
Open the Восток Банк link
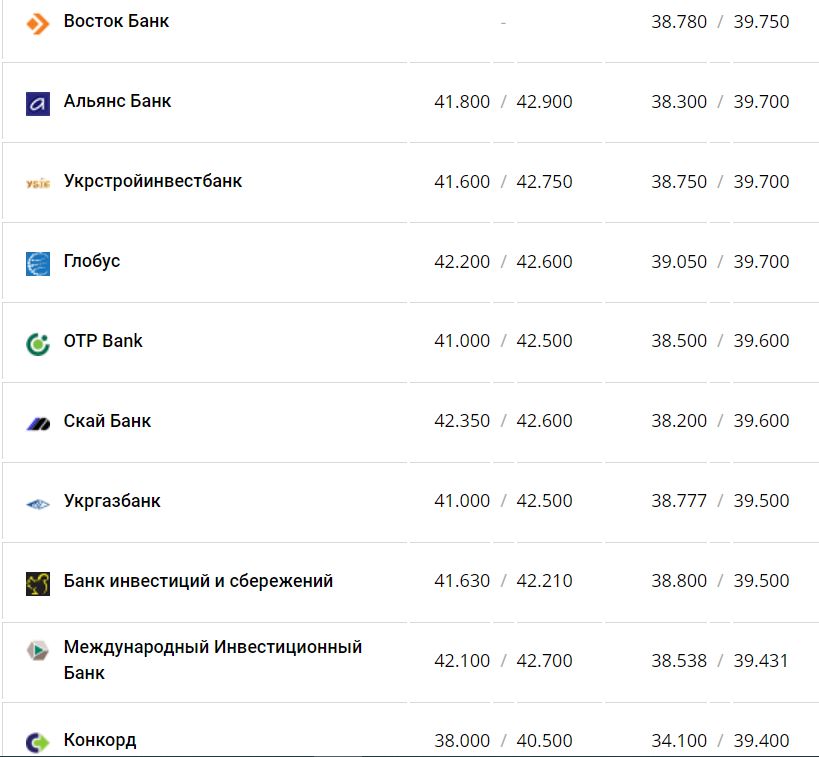click(x=116, y=21)
